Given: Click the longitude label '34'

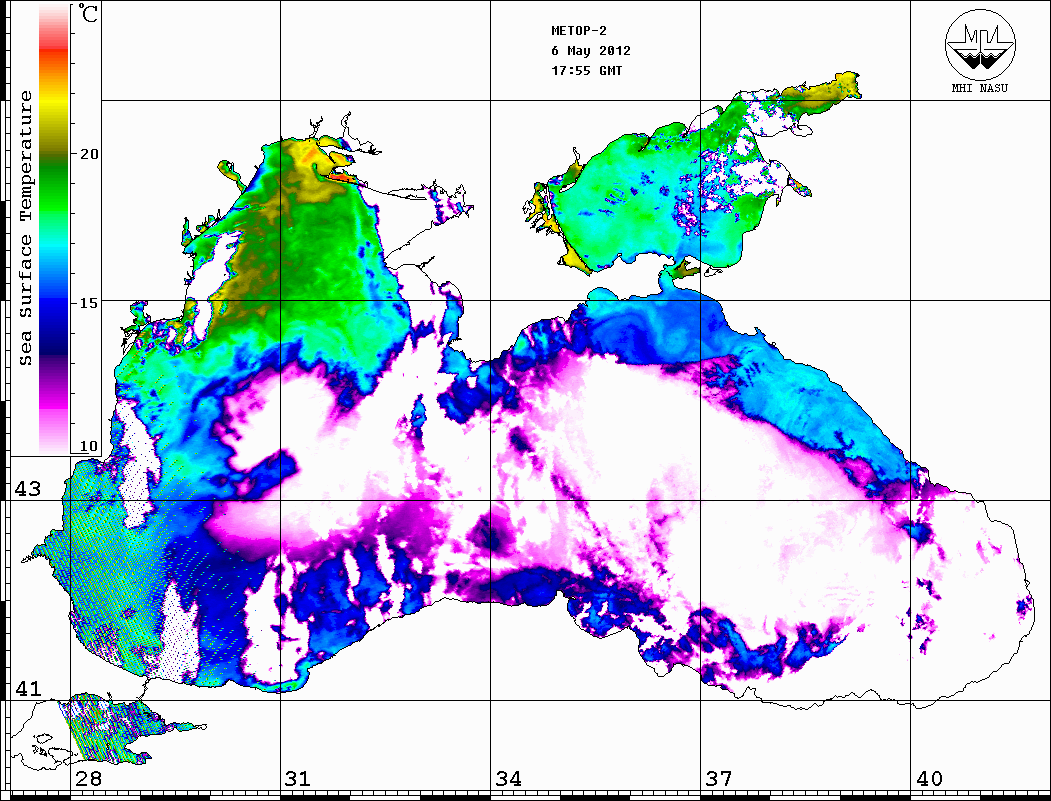Looking at the screenshot, I should [509, 778].
